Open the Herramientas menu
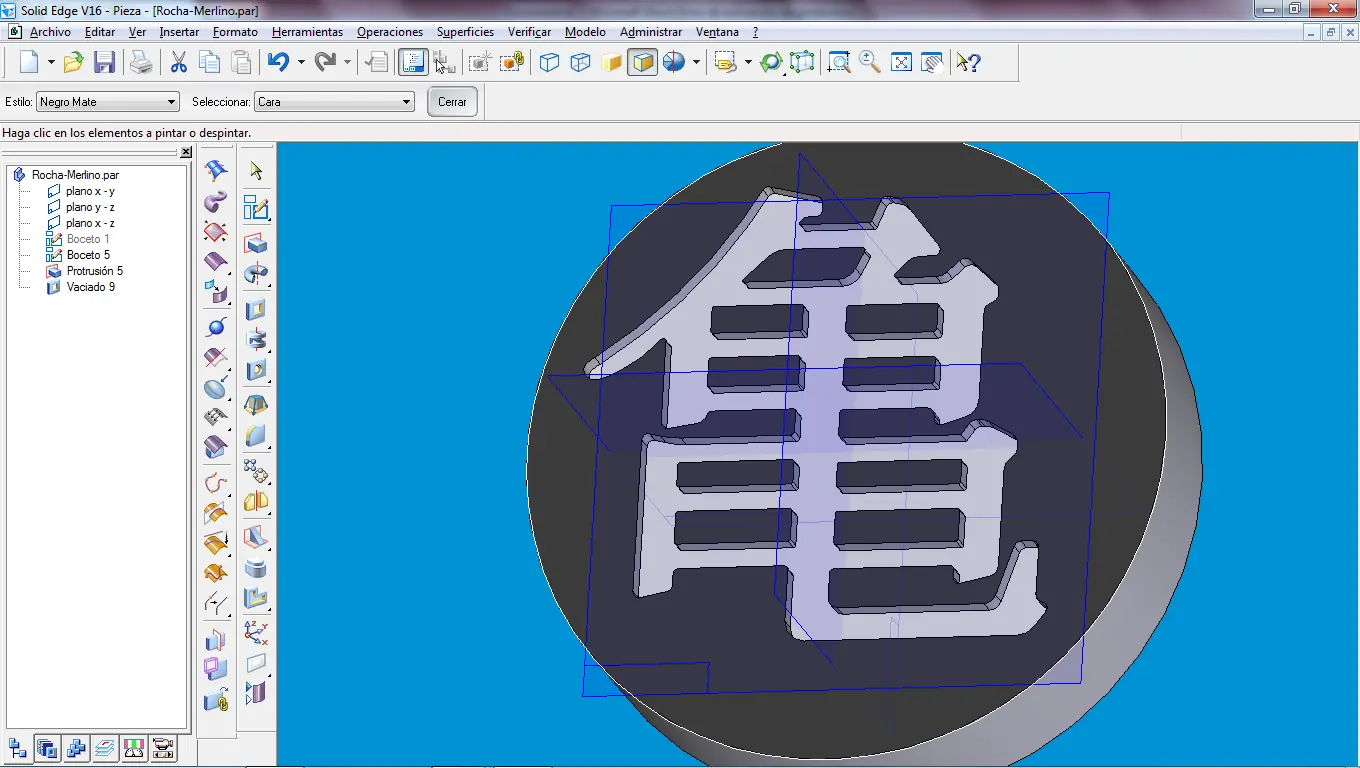 click(307, 32)
